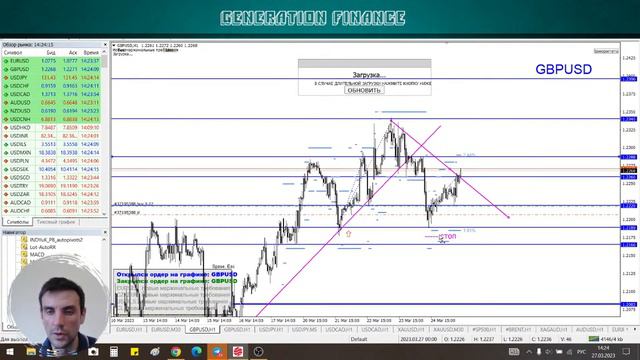Open the XAUUSD,M30 chart tab
640x360 pixels.
[x=448, y=329]
